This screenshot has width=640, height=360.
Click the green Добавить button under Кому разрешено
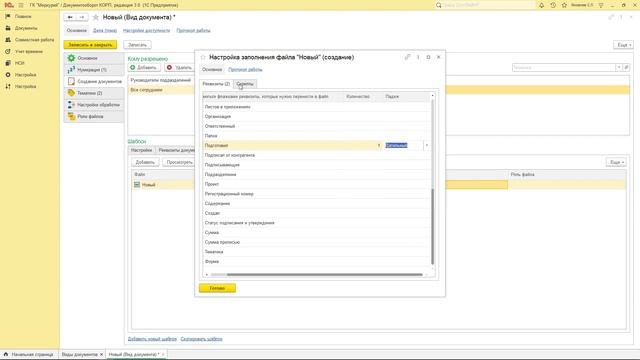coord(144,67)
